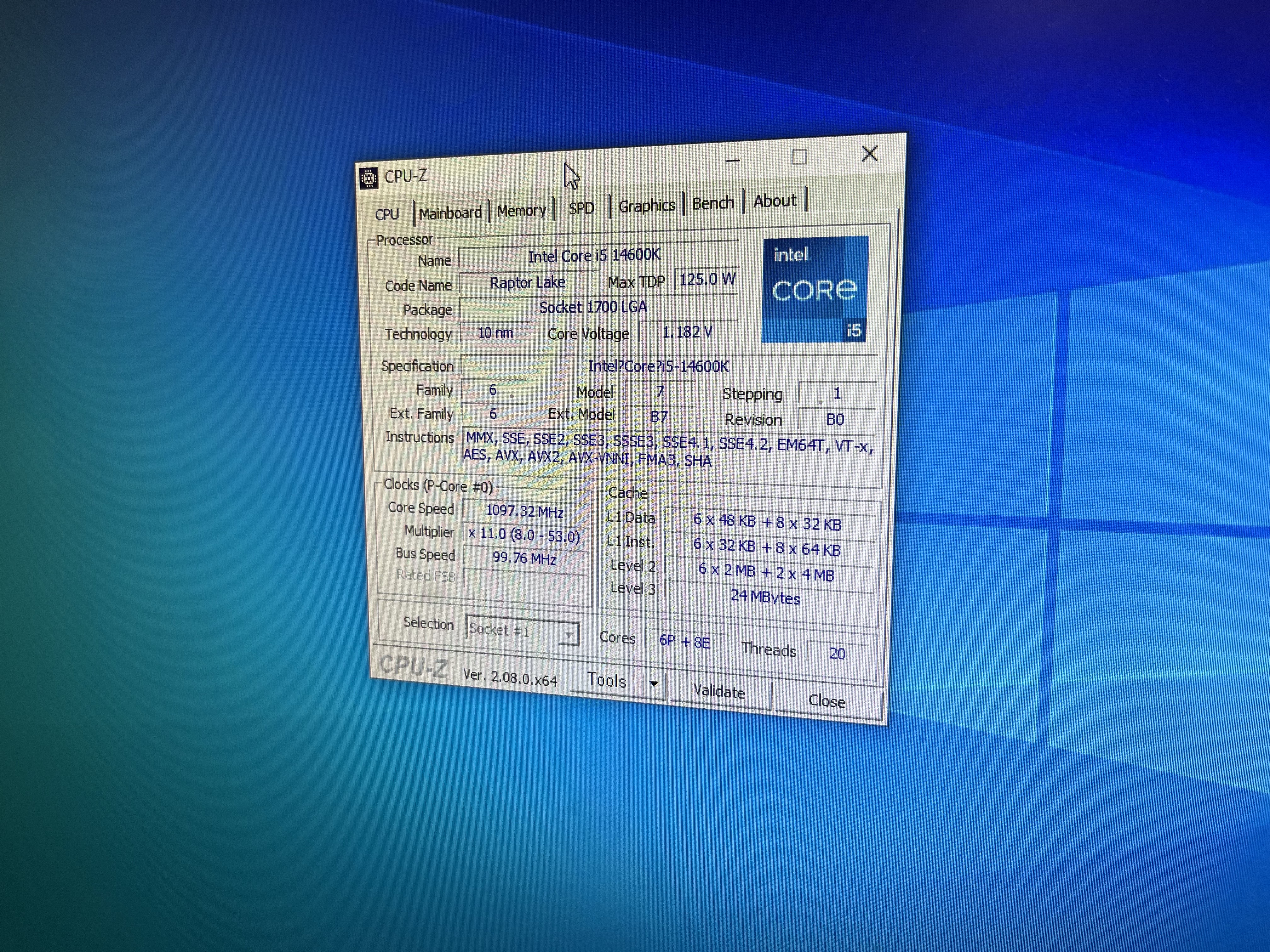
Task: Minimize the CPU-Z window
Action: coord(733,161)
